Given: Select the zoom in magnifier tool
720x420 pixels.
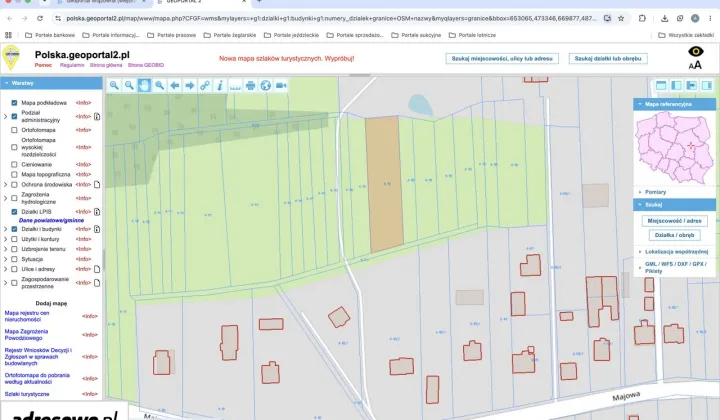Looking at the screenshot, I should (114, 85).
